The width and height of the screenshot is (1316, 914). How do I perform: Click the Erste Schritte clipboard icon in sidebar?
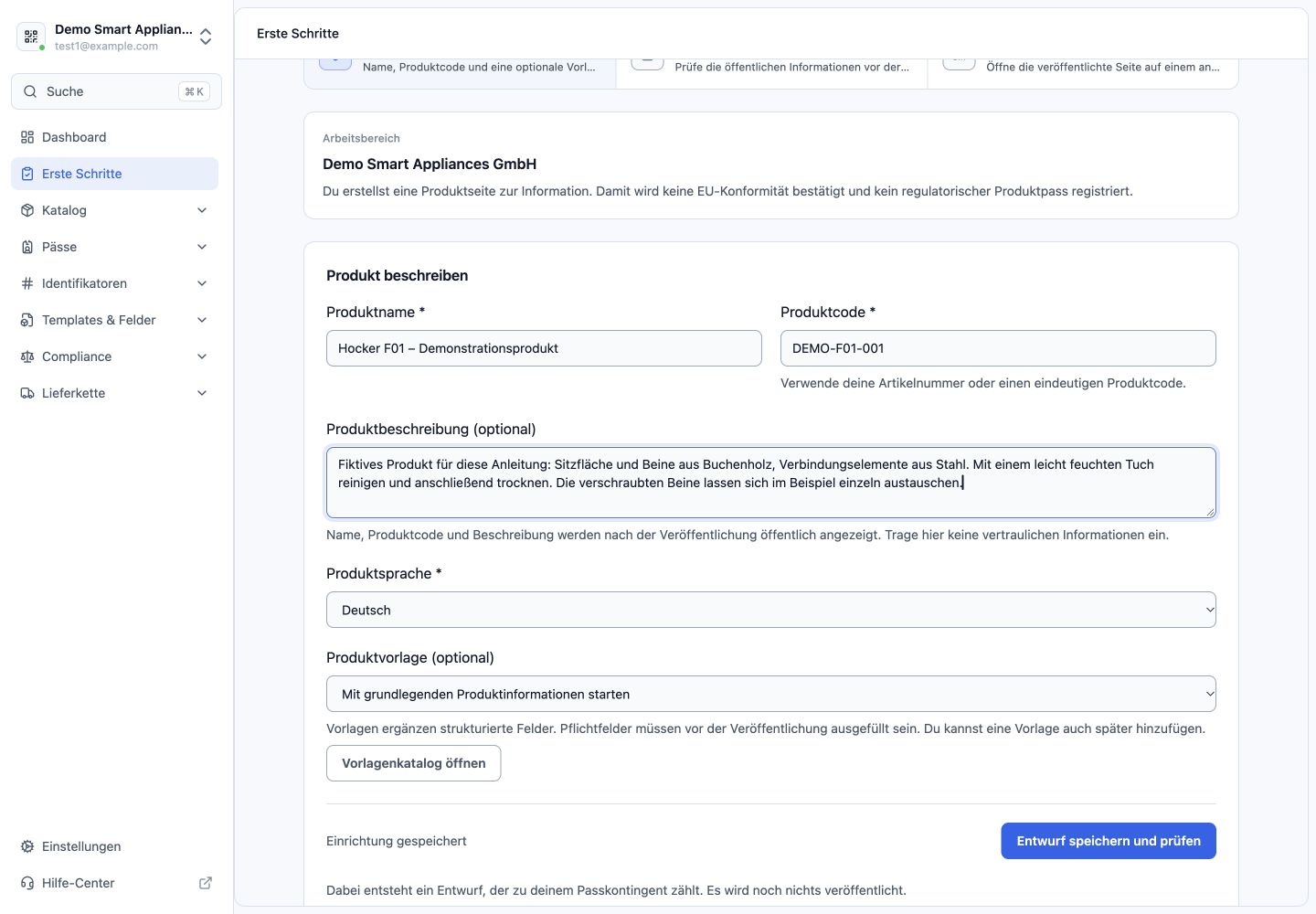pos(27,174)
